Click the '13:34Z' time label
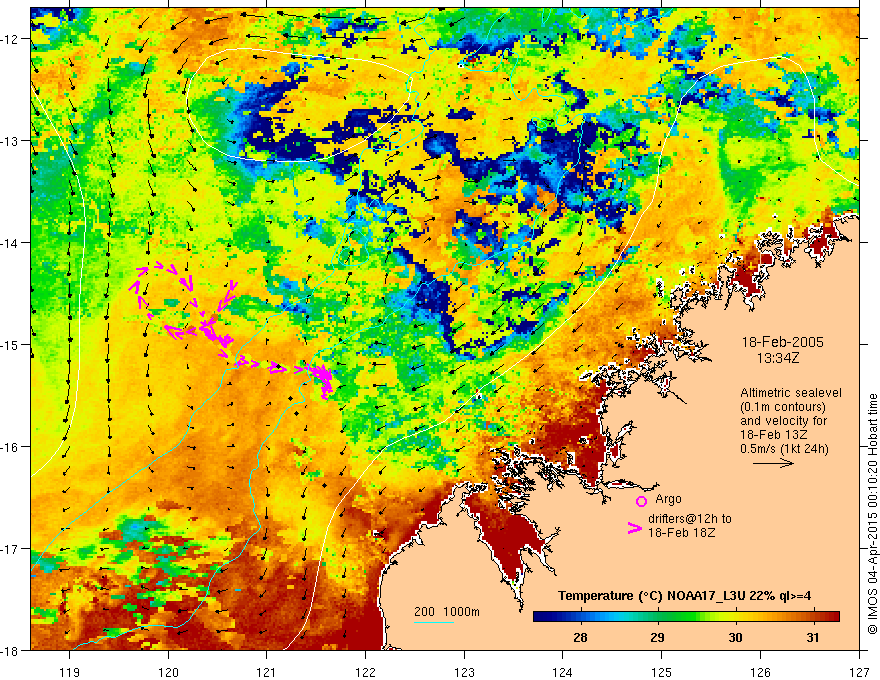The width and height of the screenshot is (880, 680). click(777, 358)
